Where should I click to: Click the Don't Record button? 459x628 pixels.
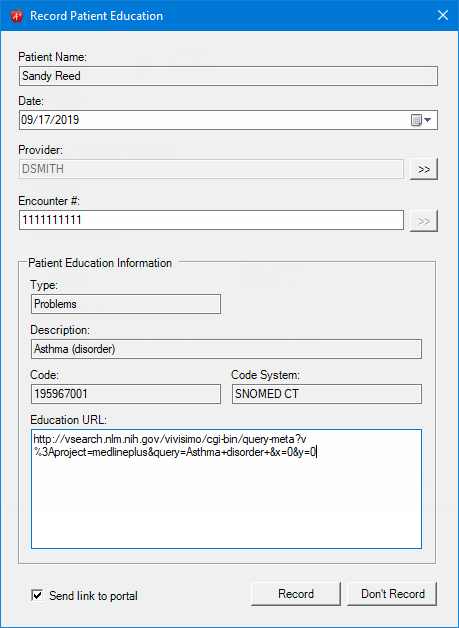[392, 594]
